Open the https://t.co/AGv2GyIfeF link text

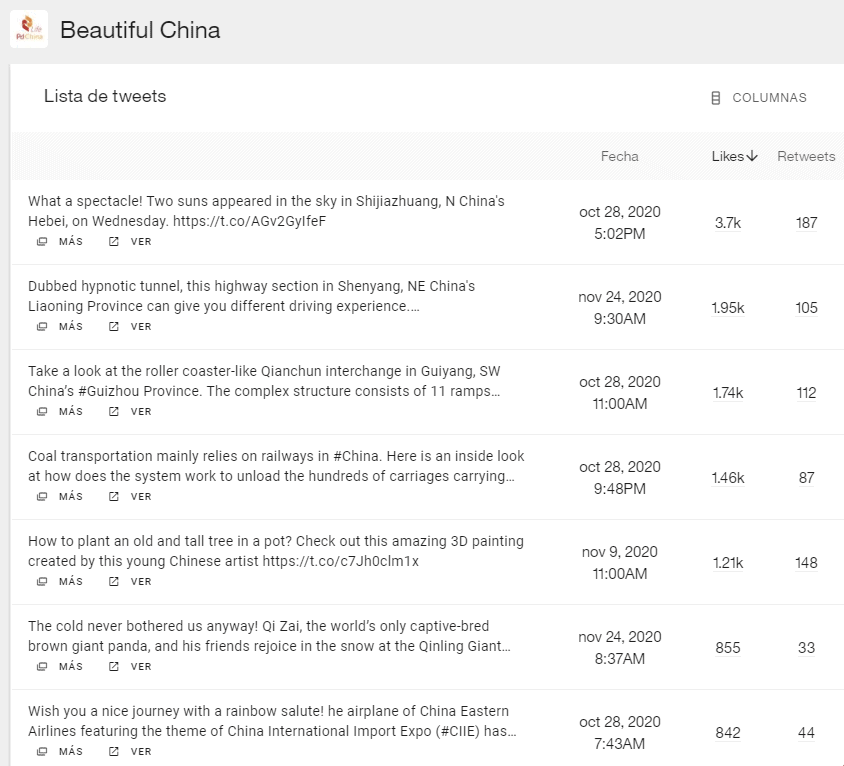point(250,221)
